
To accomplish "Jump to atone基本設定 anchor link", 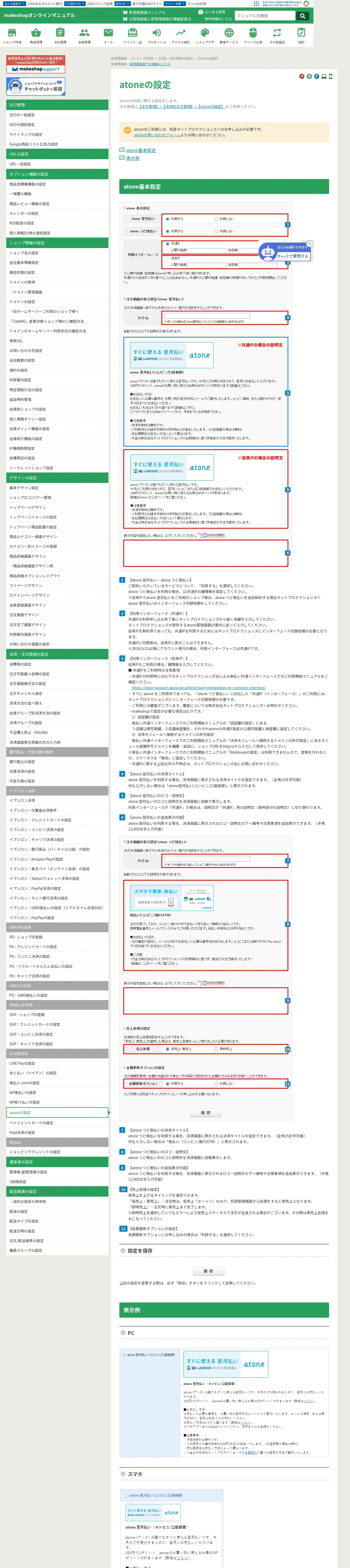I will point(141,150).
